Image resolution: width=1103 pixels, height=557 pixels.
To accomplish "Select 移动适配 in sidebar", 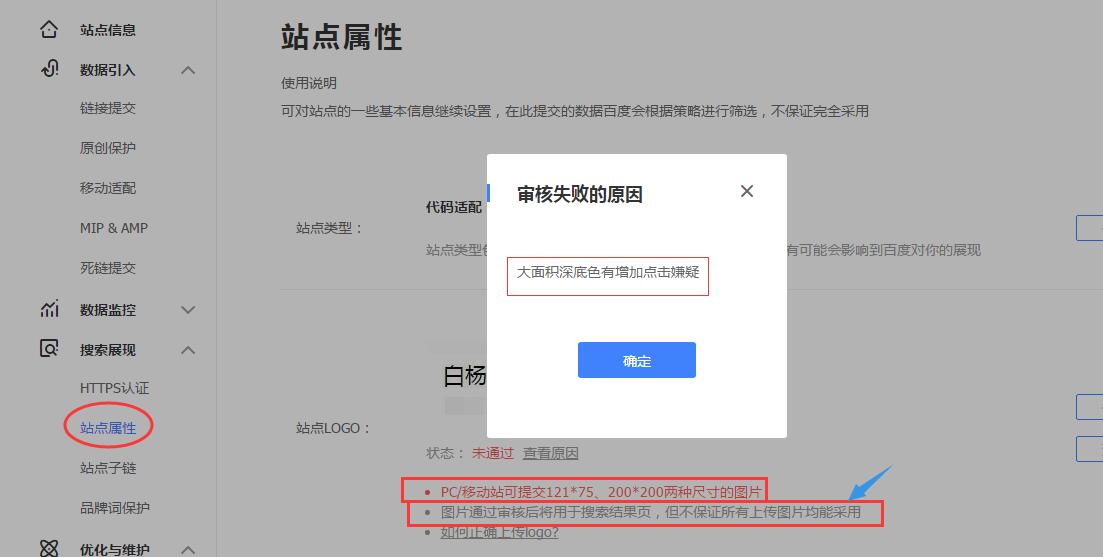I will coord(108,188).
